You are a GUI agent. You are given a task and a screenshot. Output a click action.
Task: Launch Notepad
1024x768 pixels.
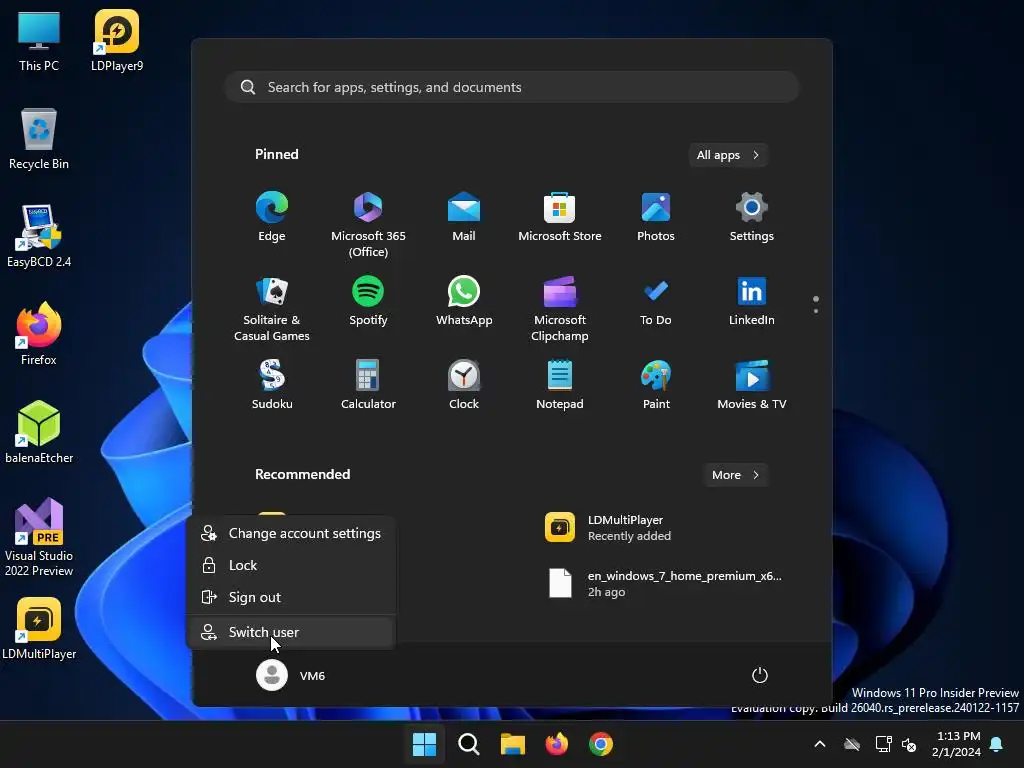pyautogui.click(x=560, y=385)
